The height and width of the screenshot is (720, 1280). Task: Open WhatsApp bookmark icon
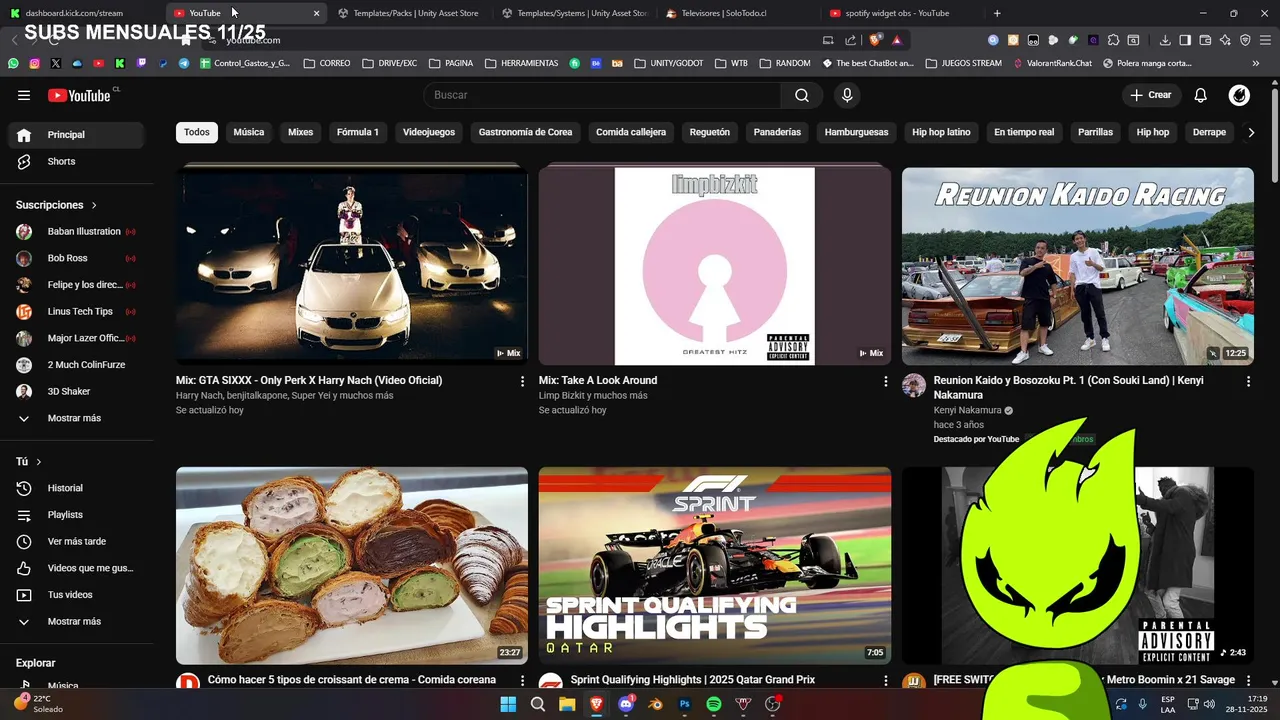tap(13, 63)
